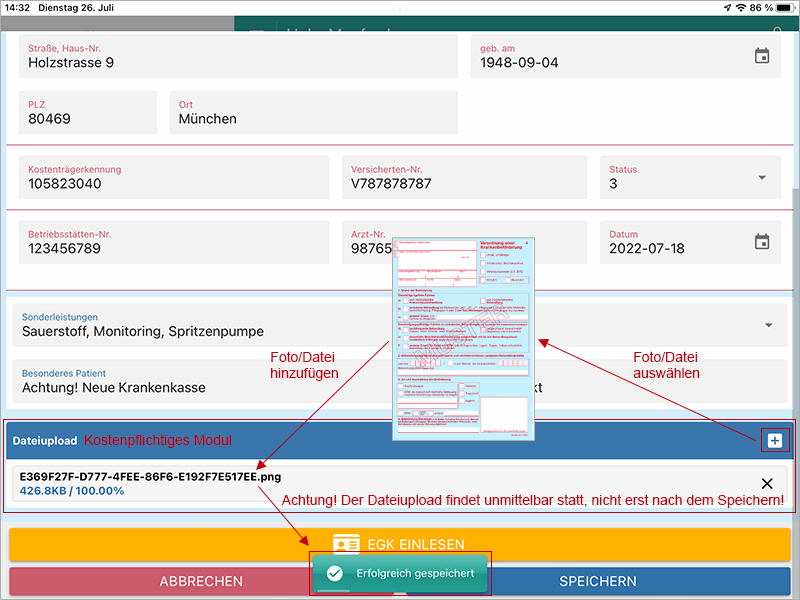Tap the battery indicator in status bar

pos(784,8)
